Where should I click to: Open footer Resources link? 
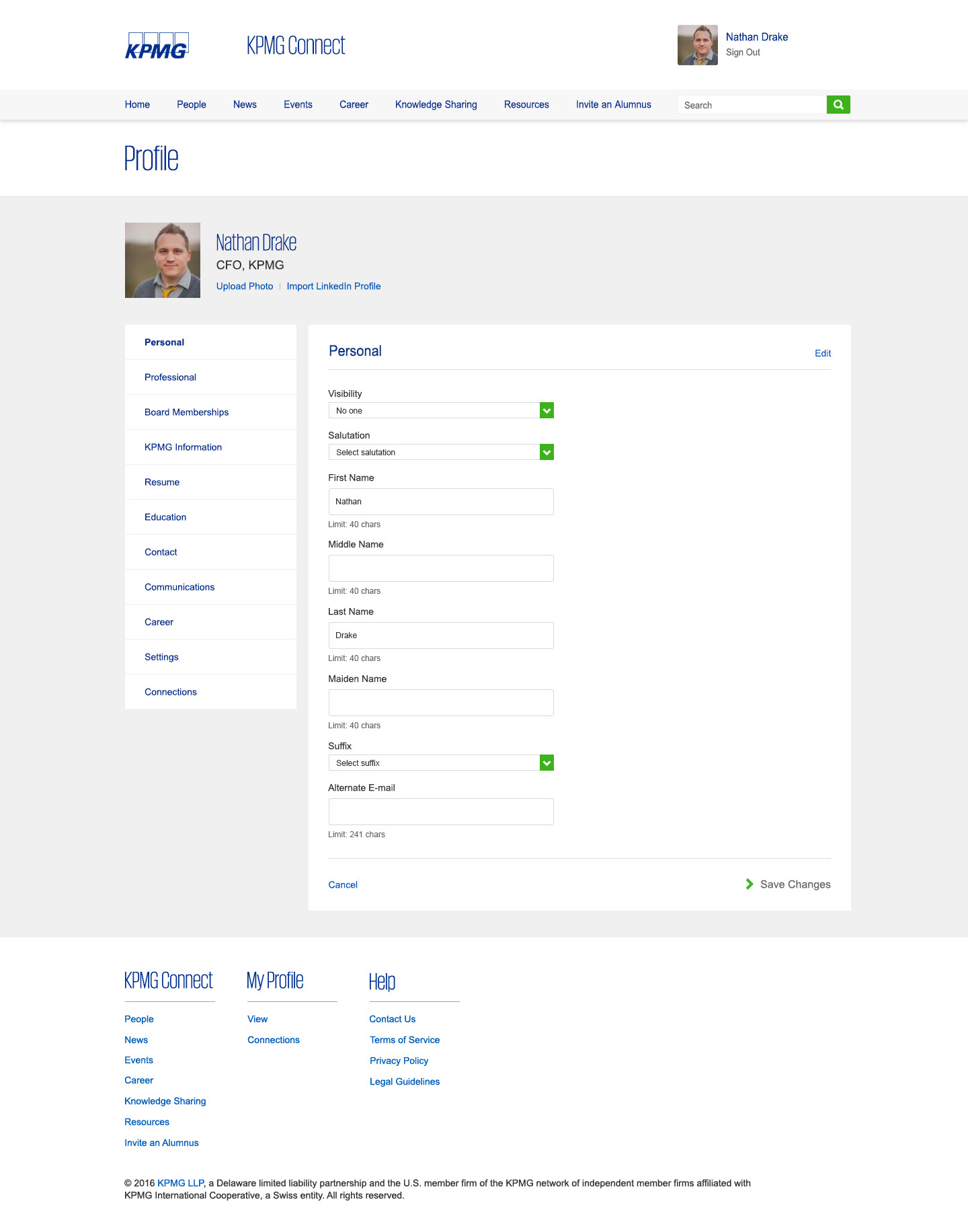[147, 1122]
